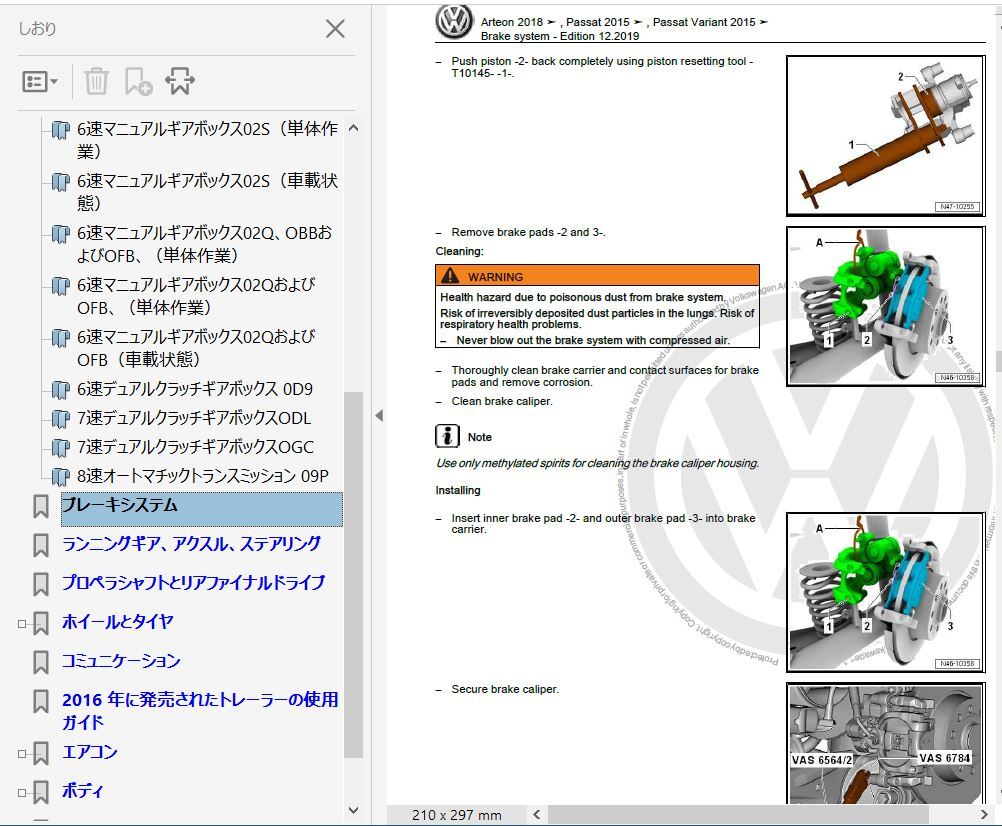Click the document horizontal scroll right arrow

(984, 815)
